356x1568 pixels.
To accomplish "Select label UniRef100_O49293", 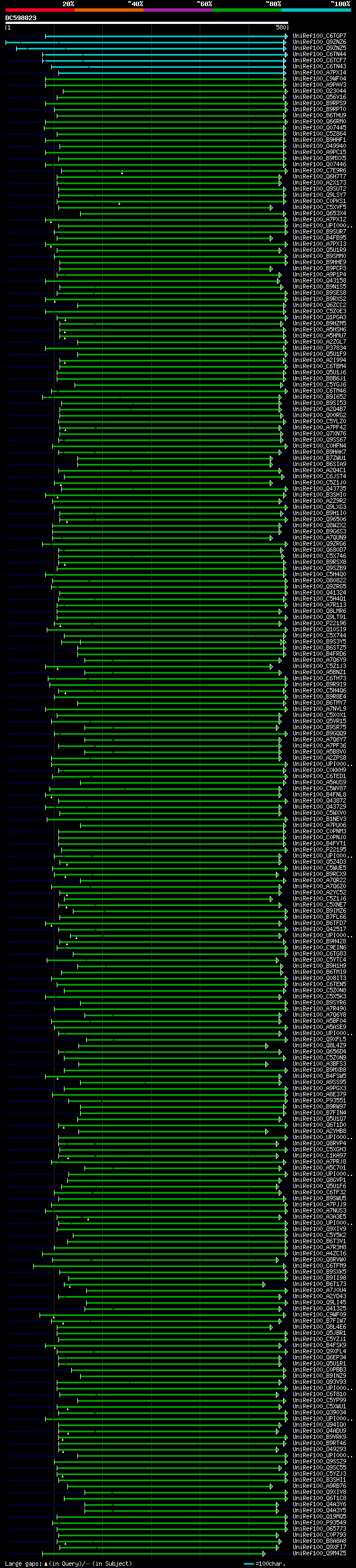I will pos(319,1449).
